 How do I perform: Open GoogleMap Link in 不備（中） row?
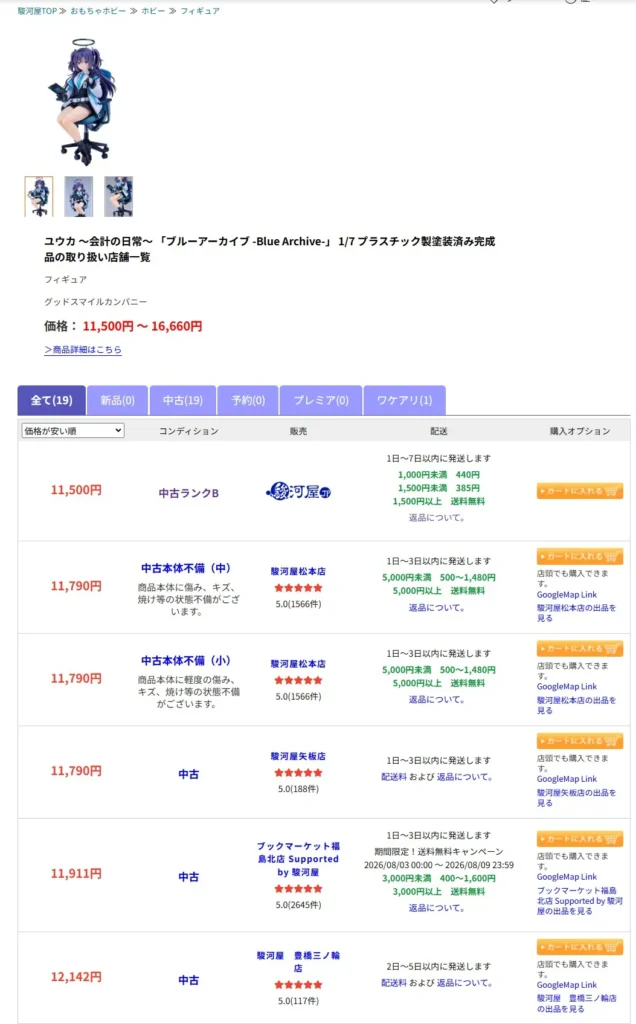567,595
